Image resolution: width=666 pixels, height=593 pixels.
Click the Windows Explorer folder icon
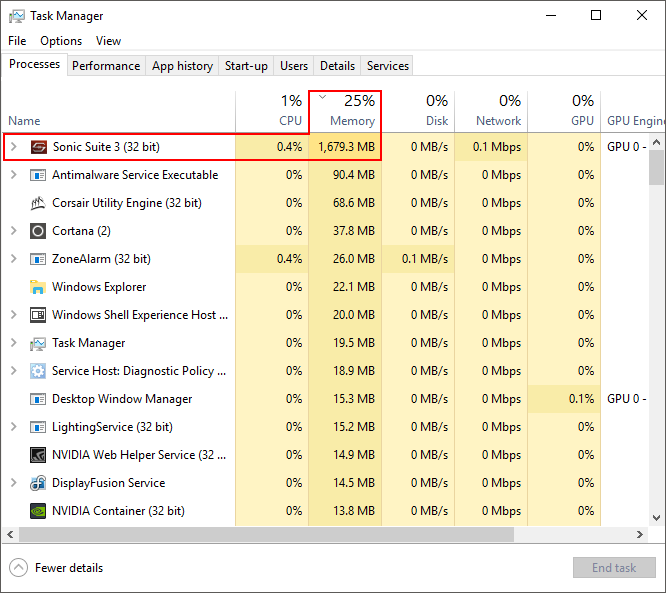38,287
